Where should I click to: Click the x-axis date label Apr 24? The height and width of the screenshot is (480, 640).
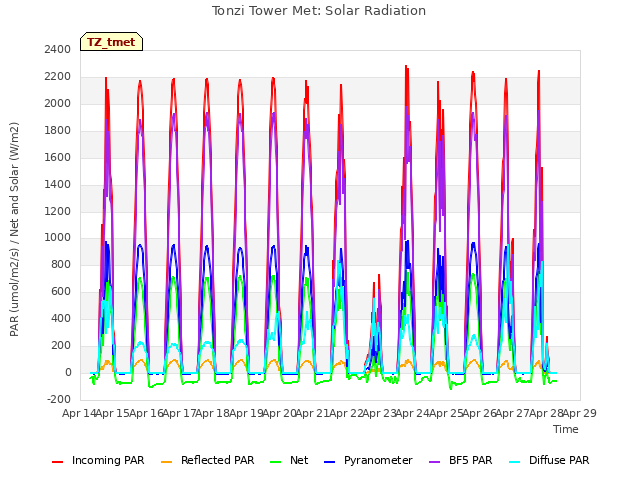point(413,413)
